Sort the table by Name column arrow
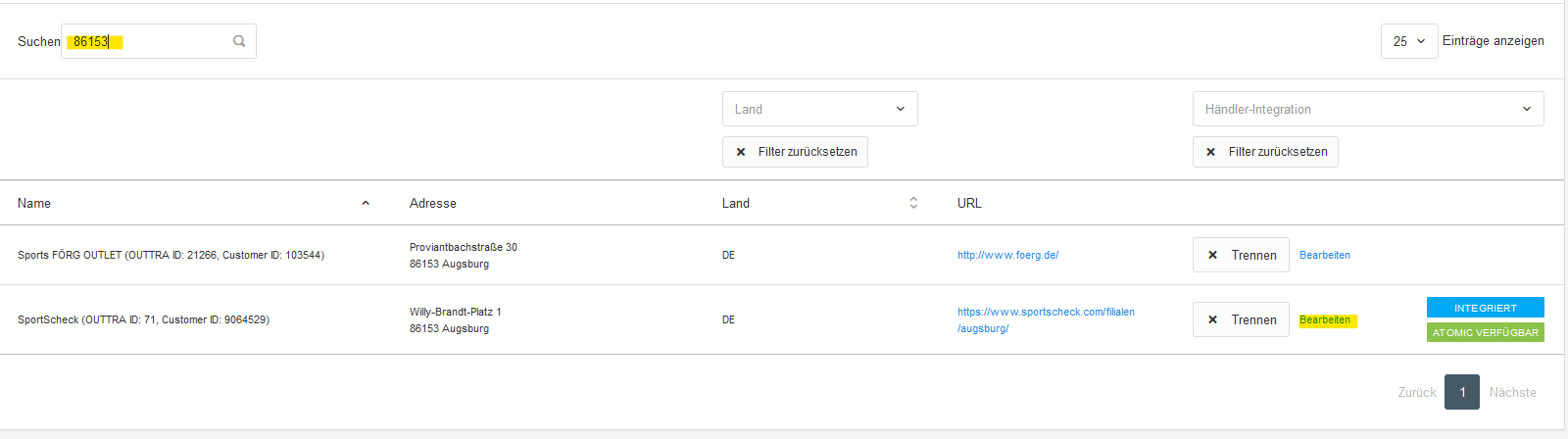Viewport: 1568px width, 439px height. click(x=366, y=203)
